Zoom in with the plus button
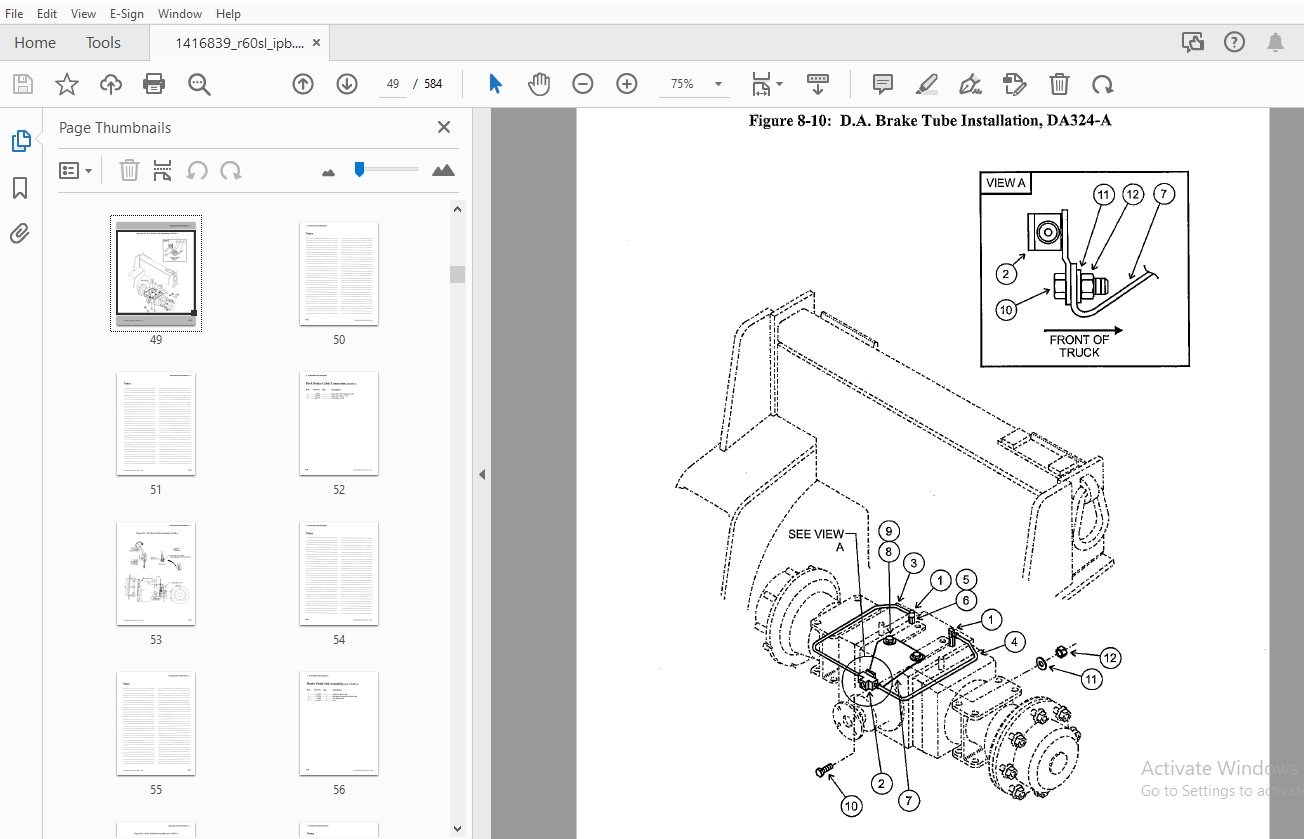This screenshot has width=1304, height=839. coord(627,84)
